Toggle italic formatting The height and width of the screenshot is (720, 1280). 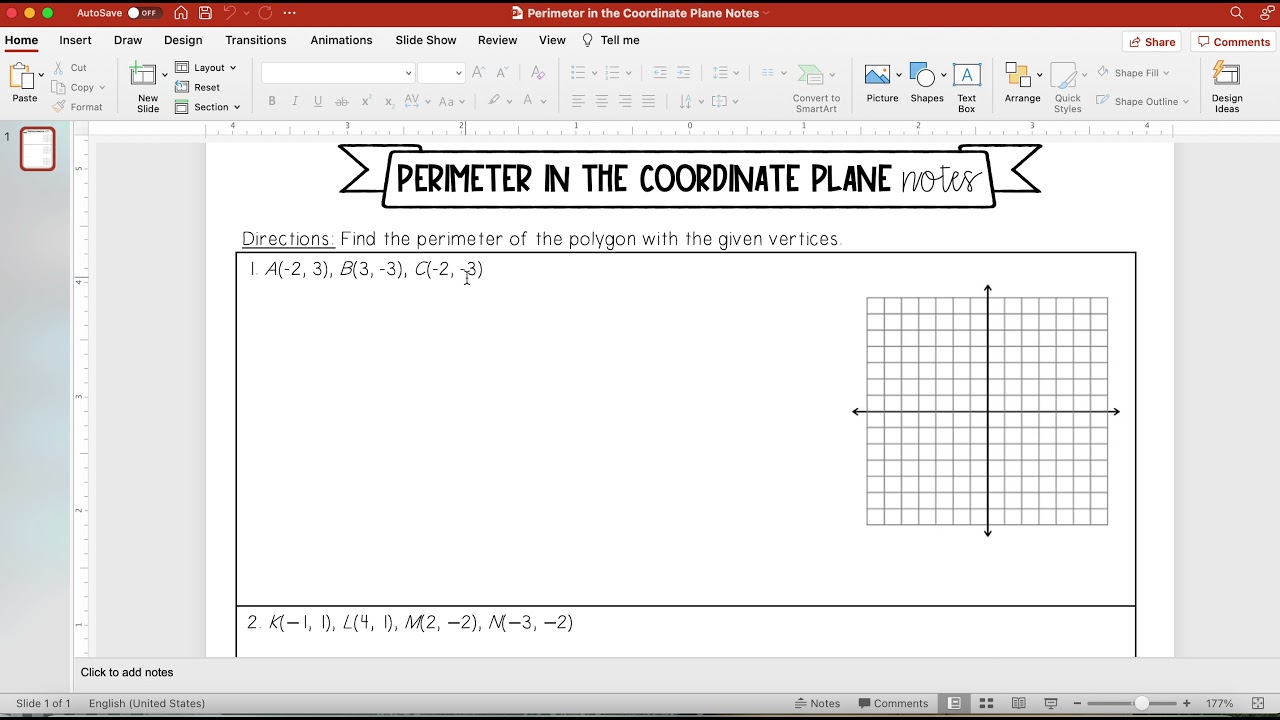pos(295,101)
